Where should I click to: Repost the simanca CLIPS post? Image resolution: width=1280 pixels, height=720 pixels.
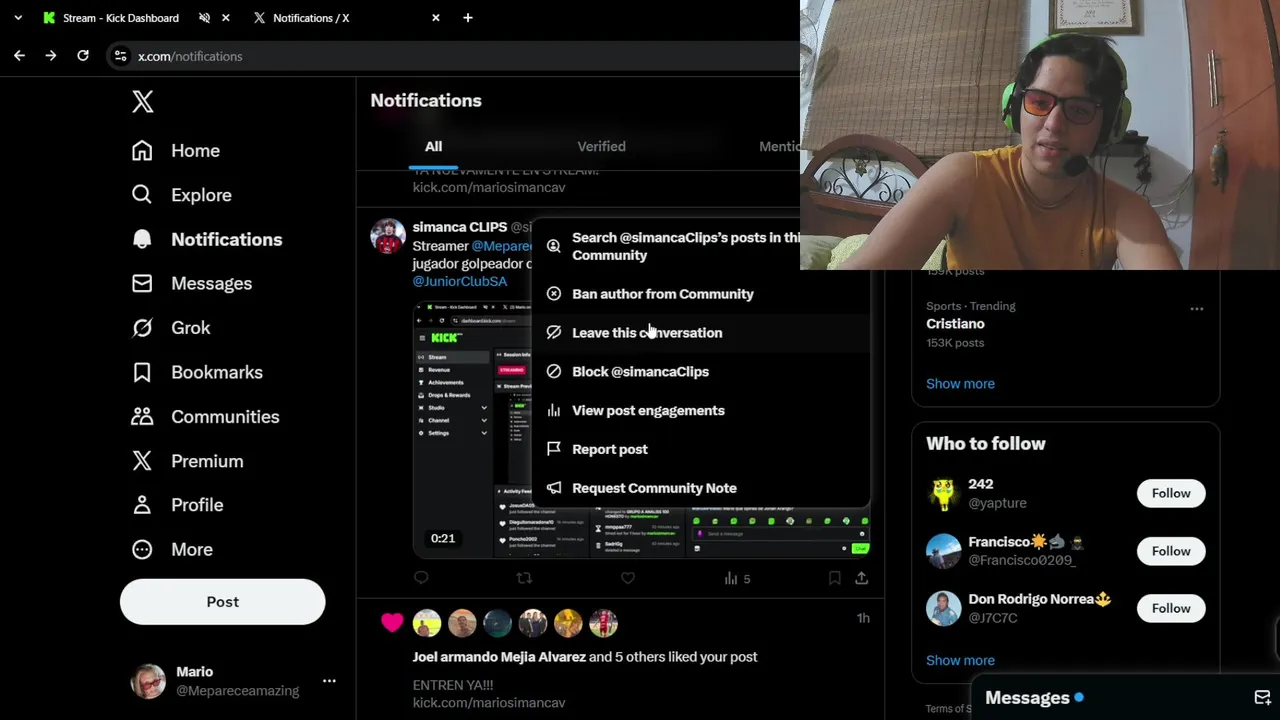[x=524, y=578]
